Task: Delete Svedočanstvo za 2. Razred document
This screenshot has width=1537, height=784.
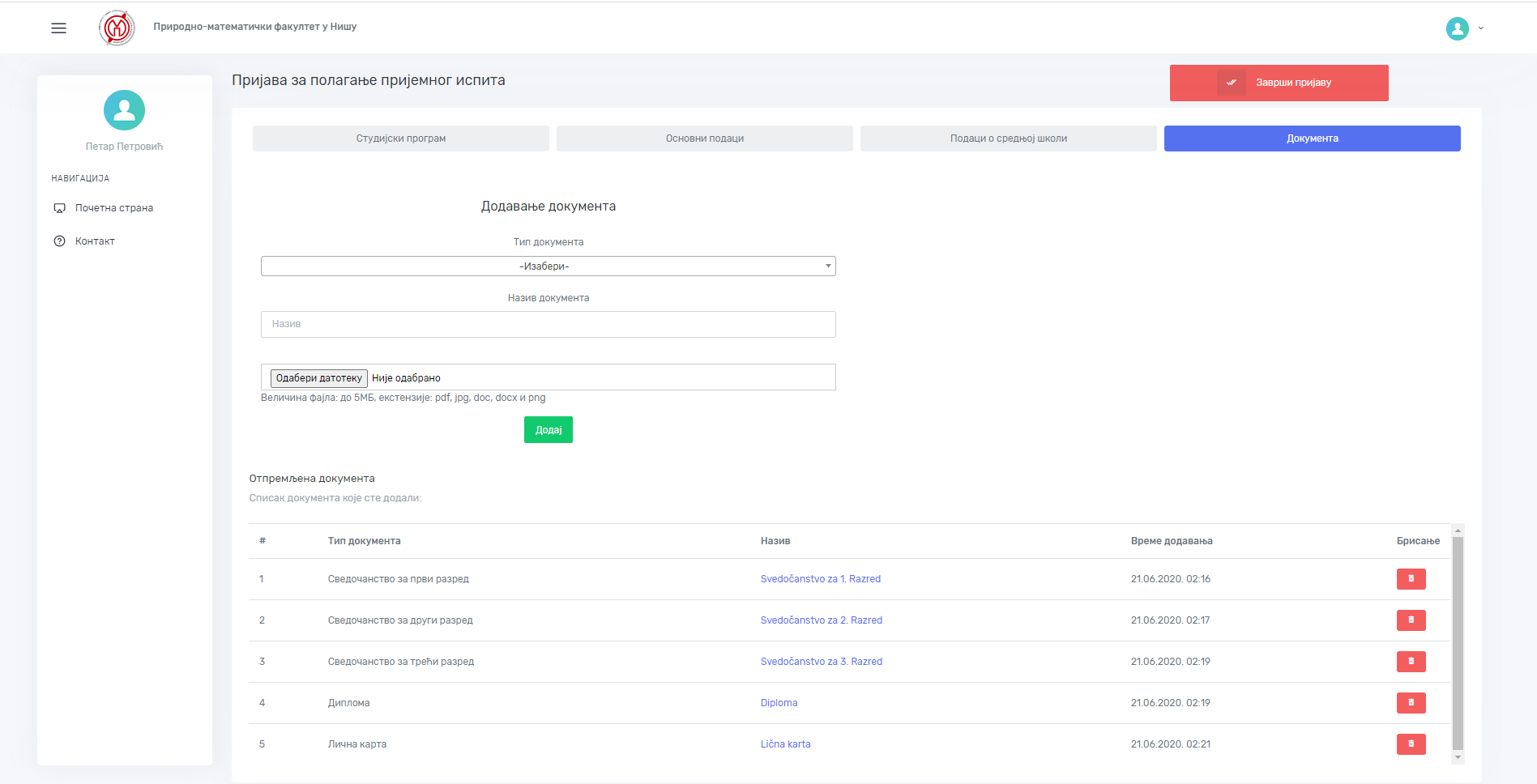Action: (x=1411, y=620)
